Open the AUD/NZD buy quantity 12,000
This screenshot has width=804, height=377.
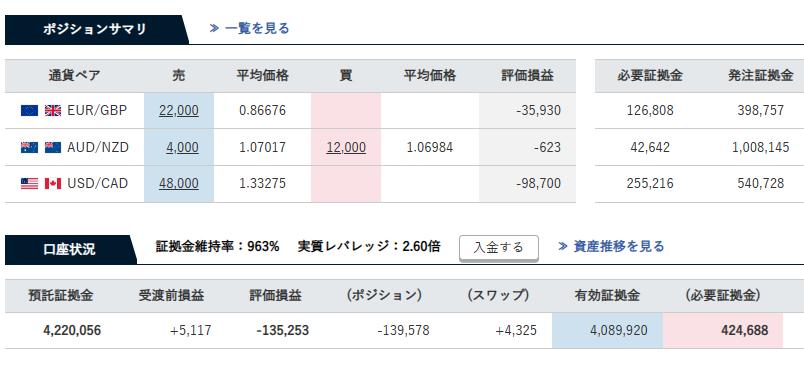coord(346,148)
